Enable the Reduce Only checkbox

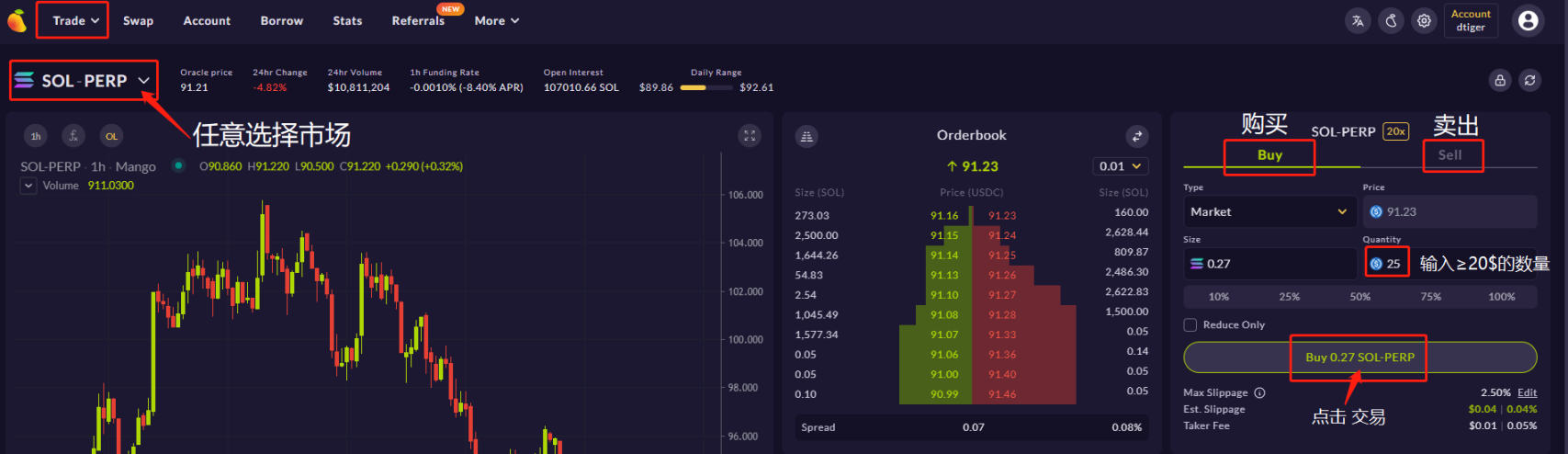point(1190,324)
